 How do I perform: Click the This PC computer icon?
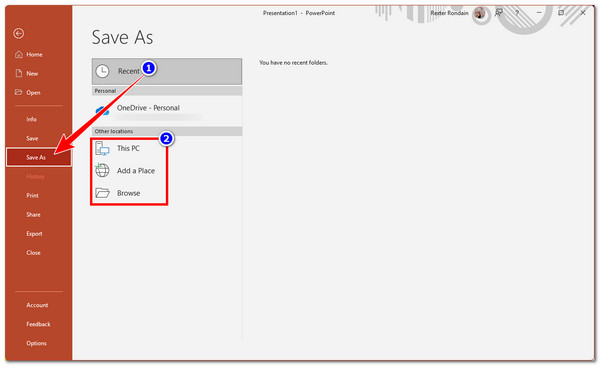(x=102, y=148)
